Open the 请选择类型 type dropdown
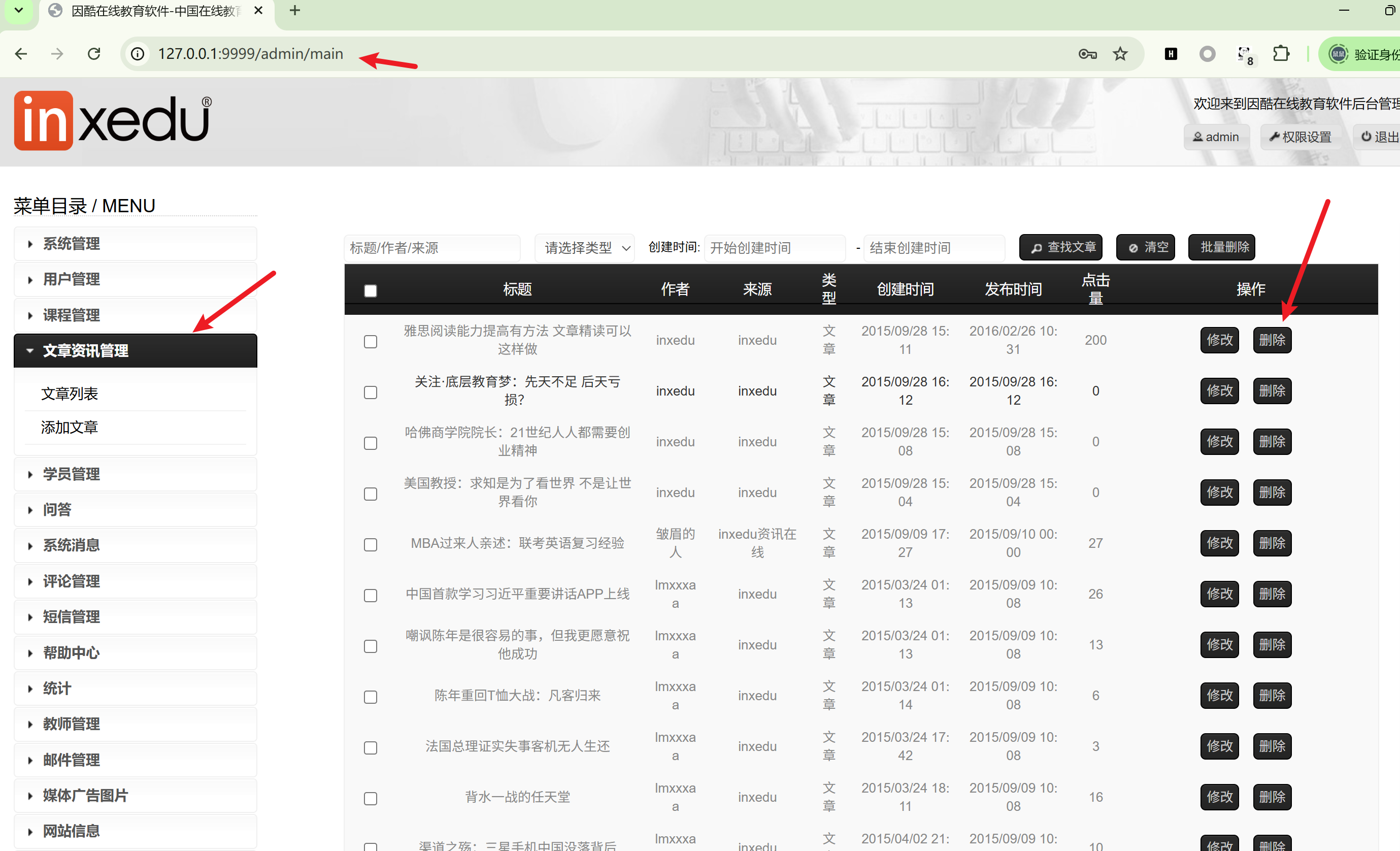 click(x=585, y=248)
